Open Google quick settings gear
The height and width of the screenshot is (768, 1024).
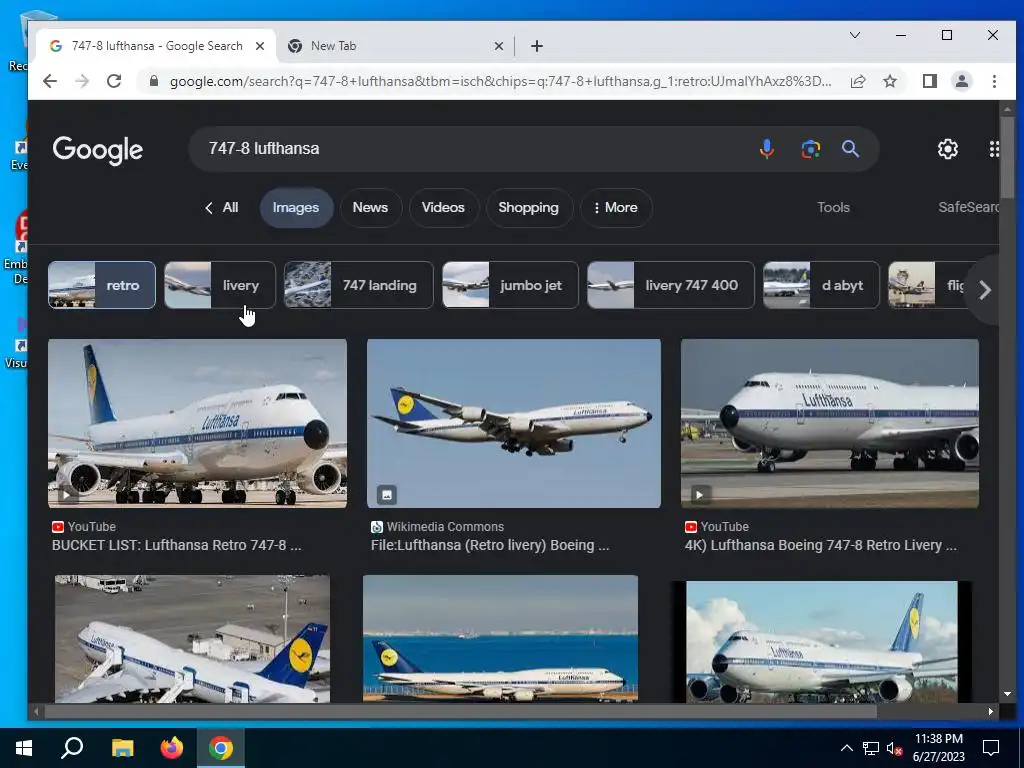click(948, 149)
